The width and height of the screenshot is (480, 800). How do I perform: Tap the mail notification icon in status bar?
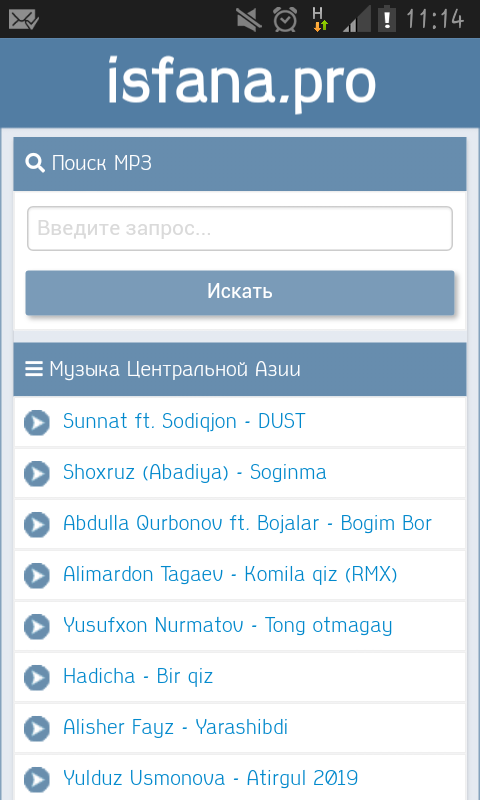tap(23, 19)
